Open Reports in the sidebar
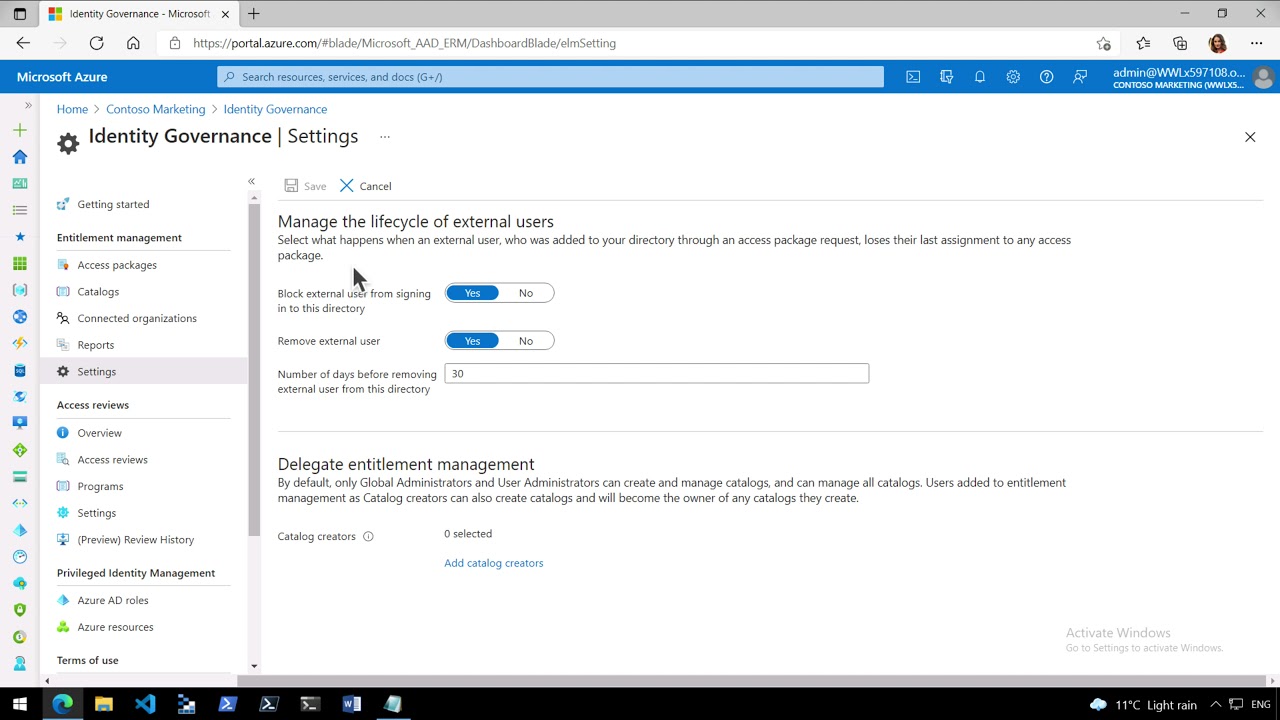 coord(96,345)
